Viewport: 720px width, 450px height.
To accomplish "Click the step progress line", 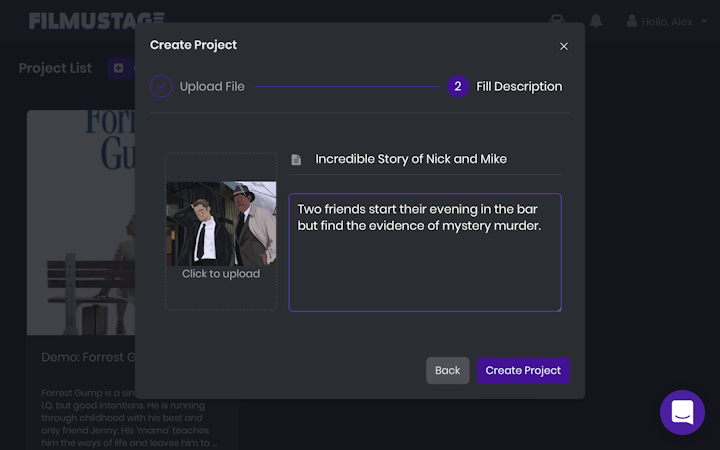I will (346, 87).
